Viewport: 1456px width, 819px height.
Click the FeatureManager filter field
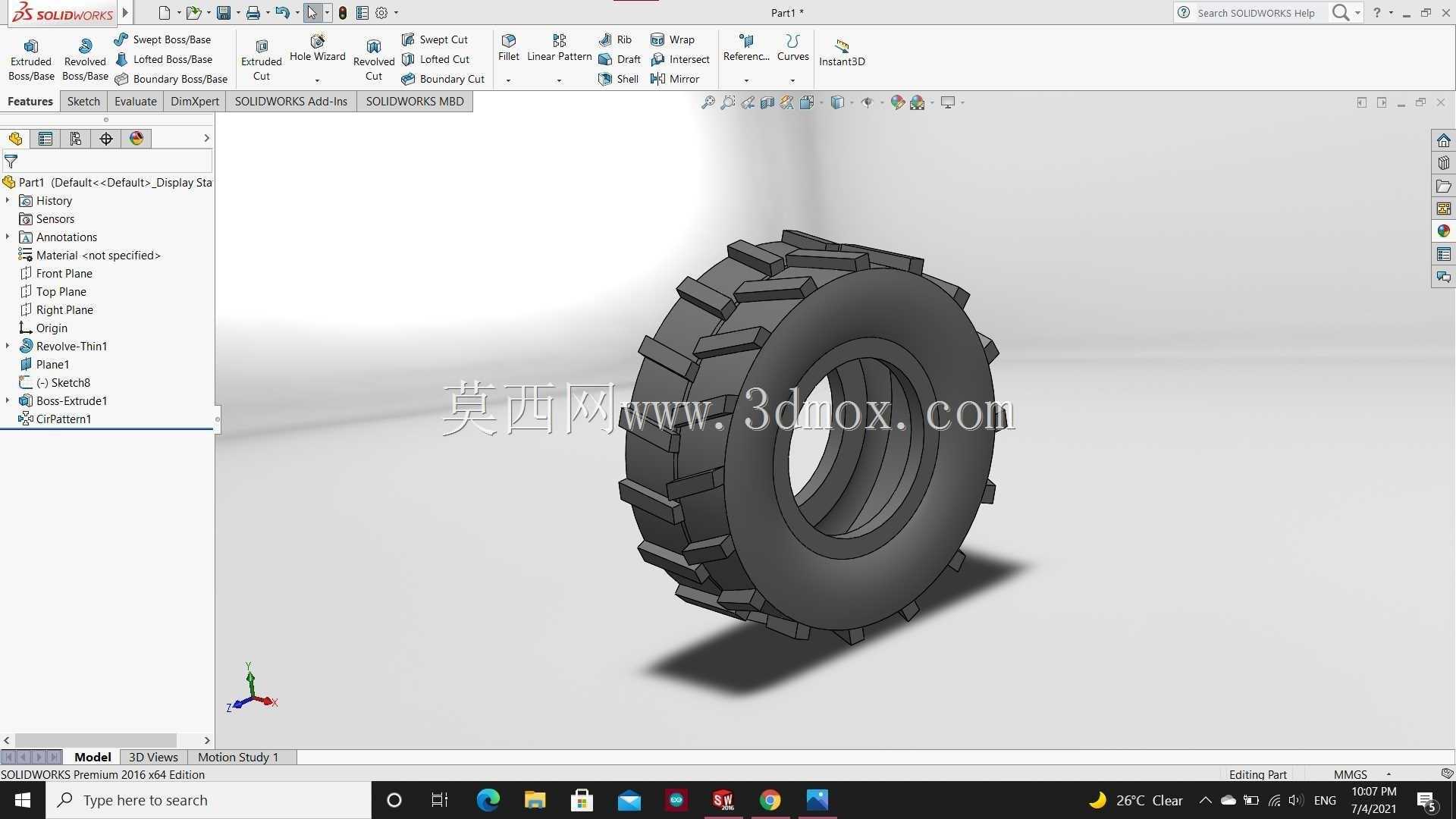point(107,161)
